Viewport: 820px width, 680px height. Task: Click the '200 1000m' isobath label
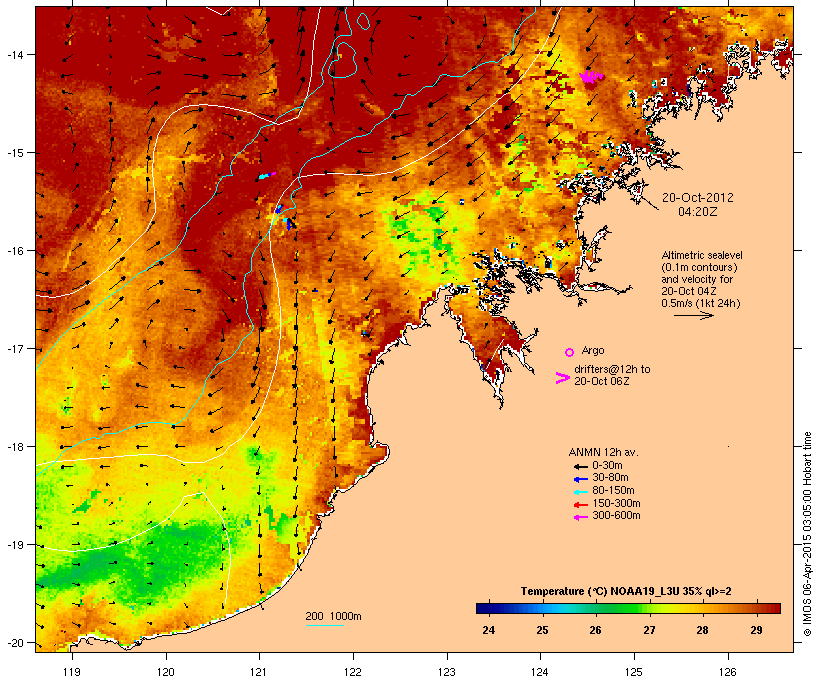pos(333,616)
